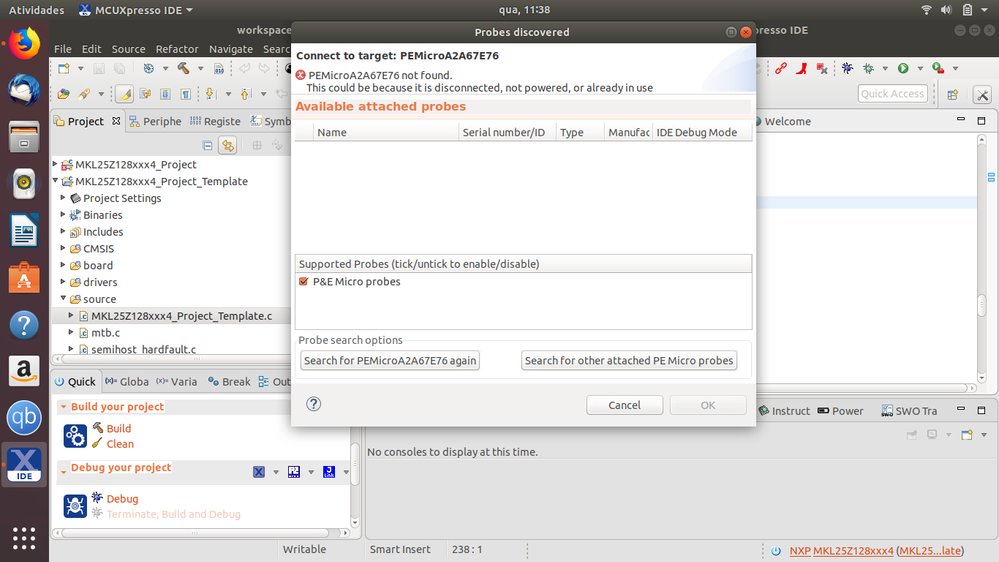Toggle the Mark Occurrences highlighter icon
Viewport: 999px width, 562px height.
point(125,94)
